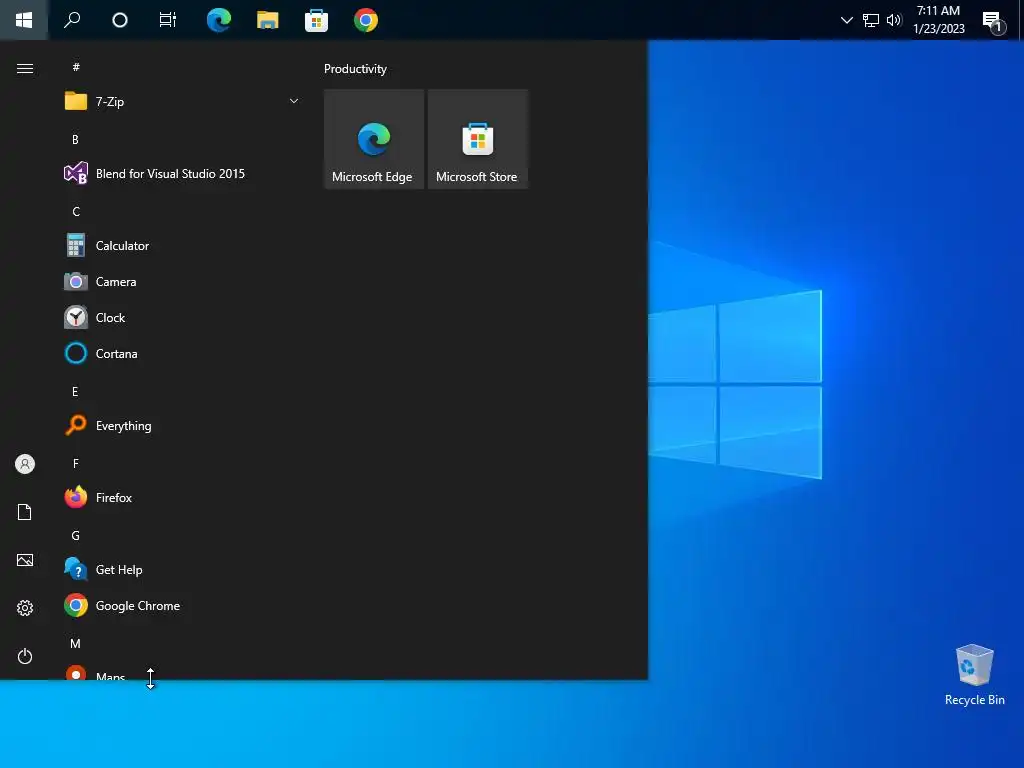Open the Settings gear icon
1024x768 pixels.
click(x=25, y=608)
